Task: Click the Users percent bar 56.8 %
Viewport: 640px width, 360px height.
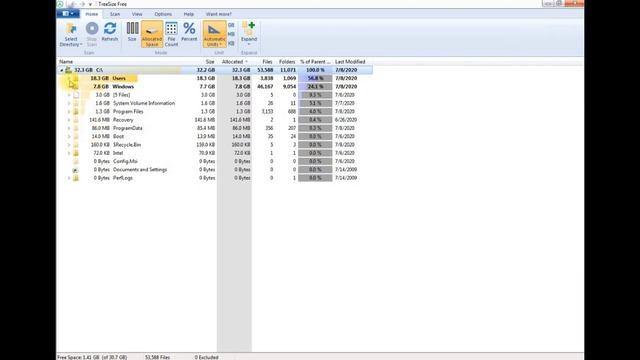Action: (315, 78)
